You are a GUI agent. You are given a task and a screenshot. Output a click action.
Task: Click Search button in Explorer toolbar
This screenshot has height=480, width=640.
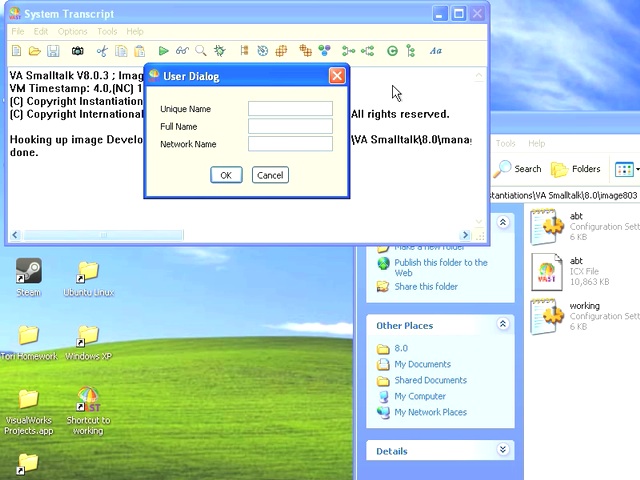click(518, 169)
